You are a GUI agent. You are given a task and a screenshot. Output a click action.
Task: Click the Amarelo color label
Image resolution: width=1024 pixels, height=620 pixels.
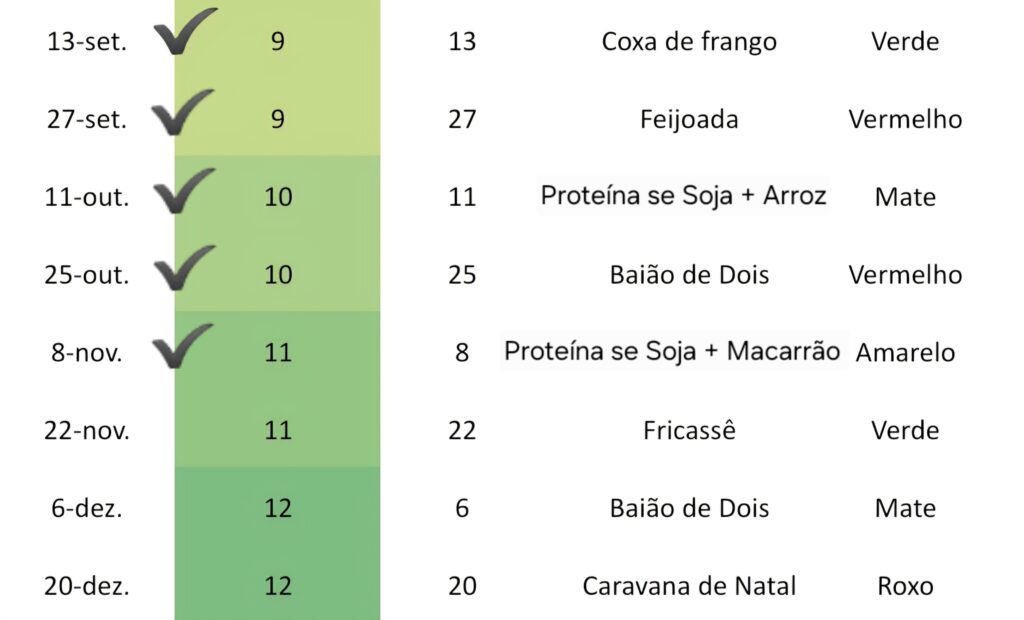click(x=905, y=353)
